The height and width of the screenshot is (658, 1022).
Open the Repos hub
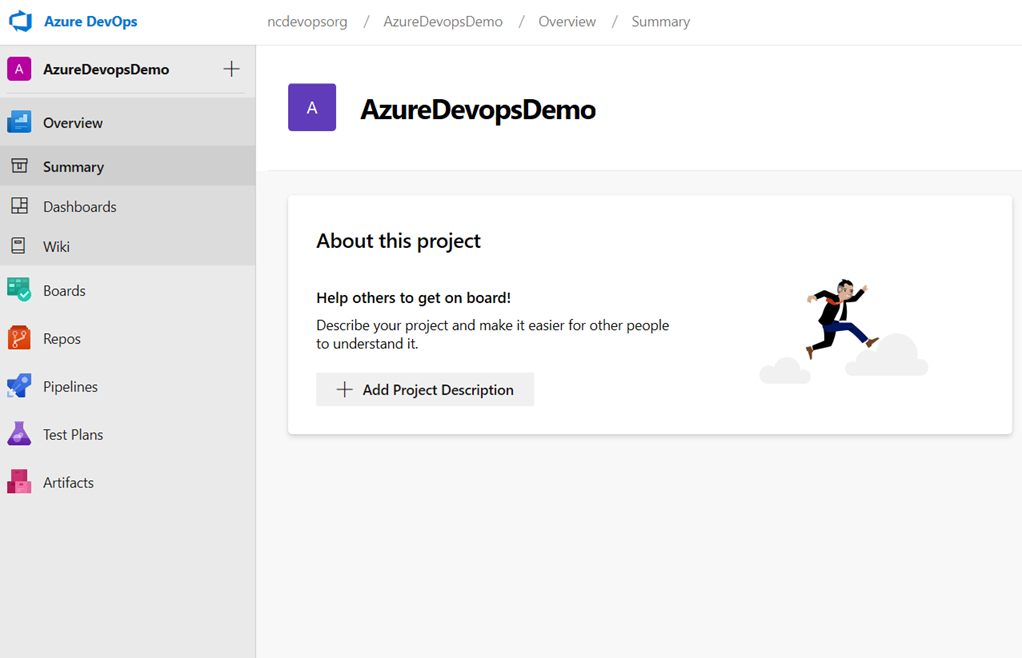coord(128,339)
